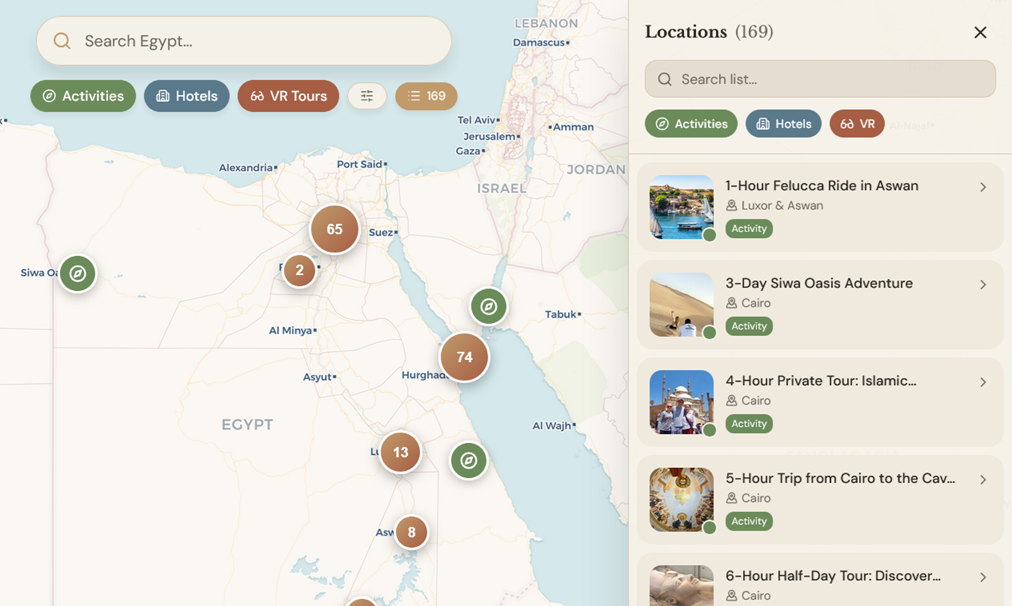Expand the 3-Day Siwa Oasis Adventure chevron
Viewport: 1012px width, 606px height.
click(x=983, y=285)
